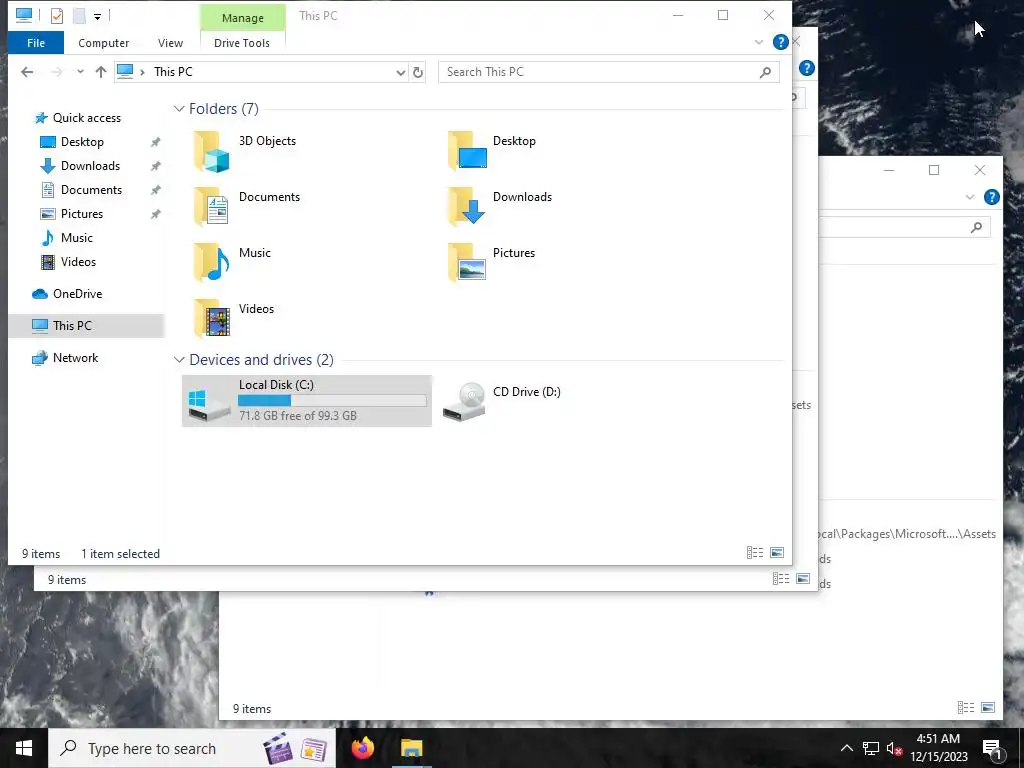Select Downloads in Quick access sidebar
The image size is (1024, 768).
point(90,166)
